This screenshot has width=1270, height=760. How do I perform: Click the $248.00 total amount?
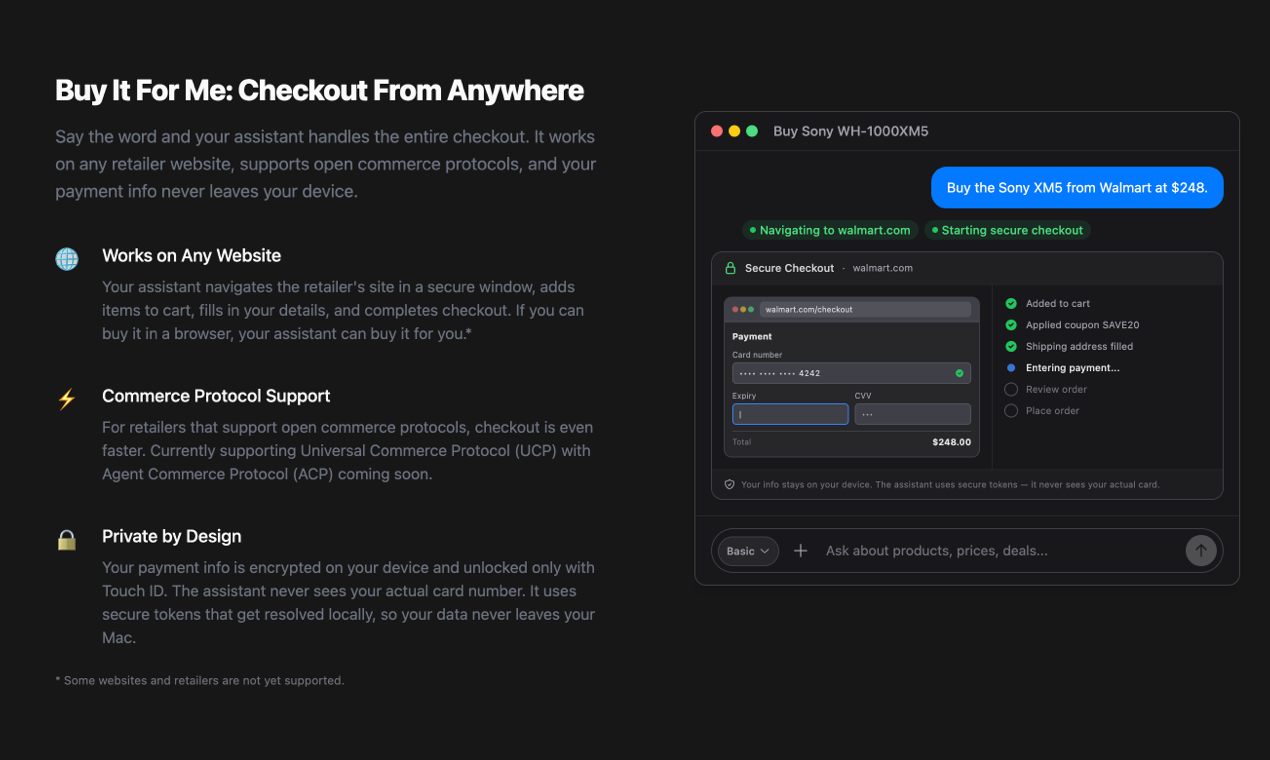(951, 442)
